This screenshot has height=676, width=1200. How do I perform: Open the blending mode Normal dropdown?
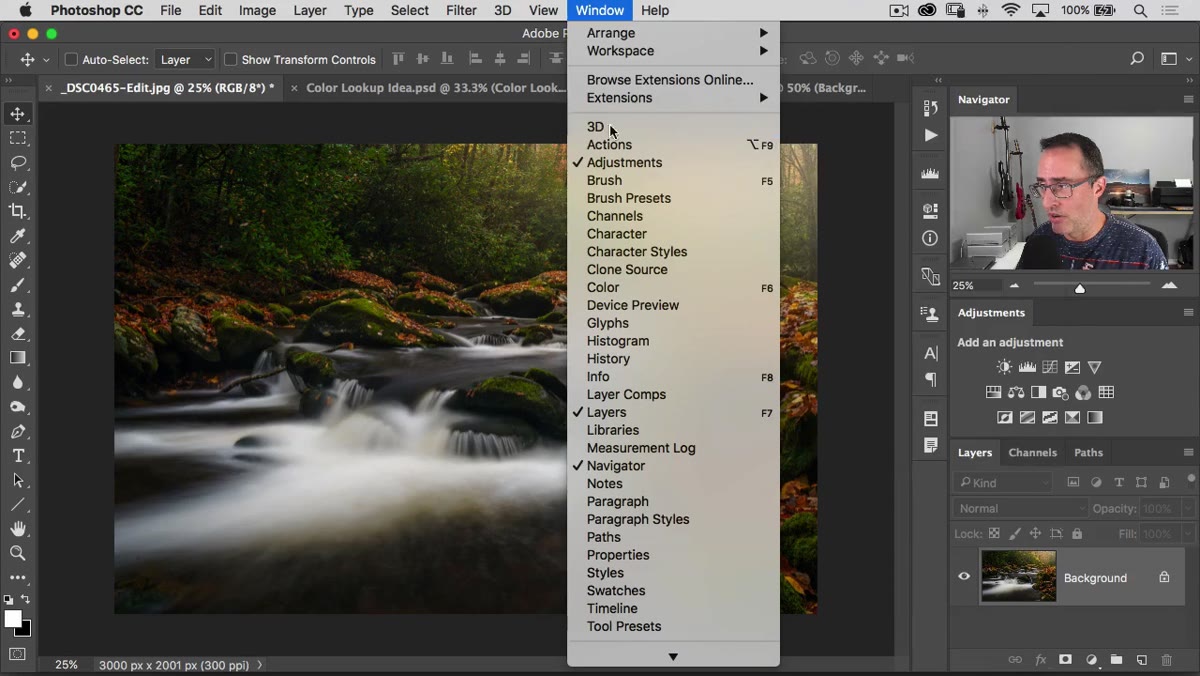pyautogui.click(x=1021, y=508)
